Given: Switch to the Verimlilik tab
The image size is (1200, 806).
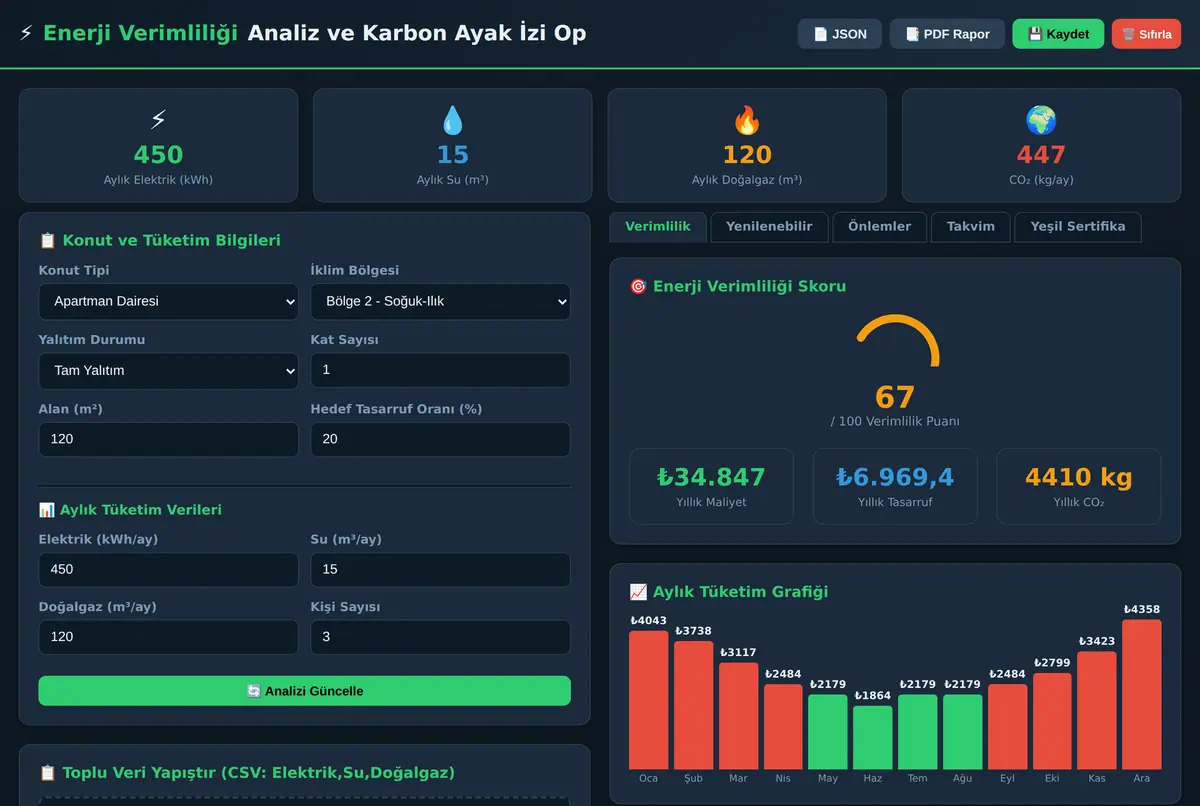Looking at the screenshot, I should (658, 227).
